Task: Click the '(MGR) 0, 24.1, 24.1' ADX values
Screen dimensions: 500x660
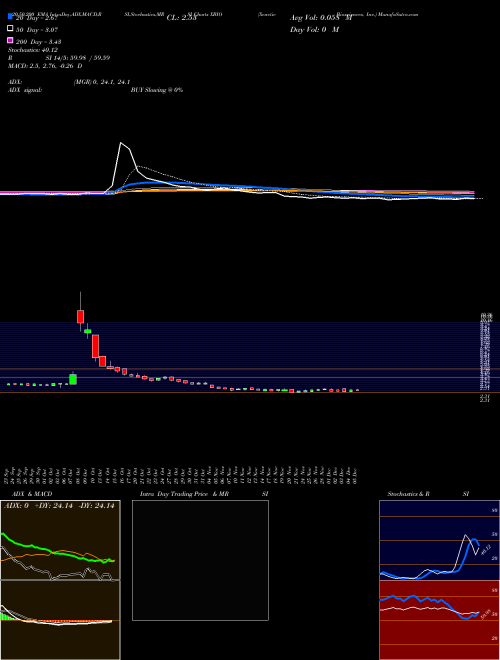Action: (101, 82)
